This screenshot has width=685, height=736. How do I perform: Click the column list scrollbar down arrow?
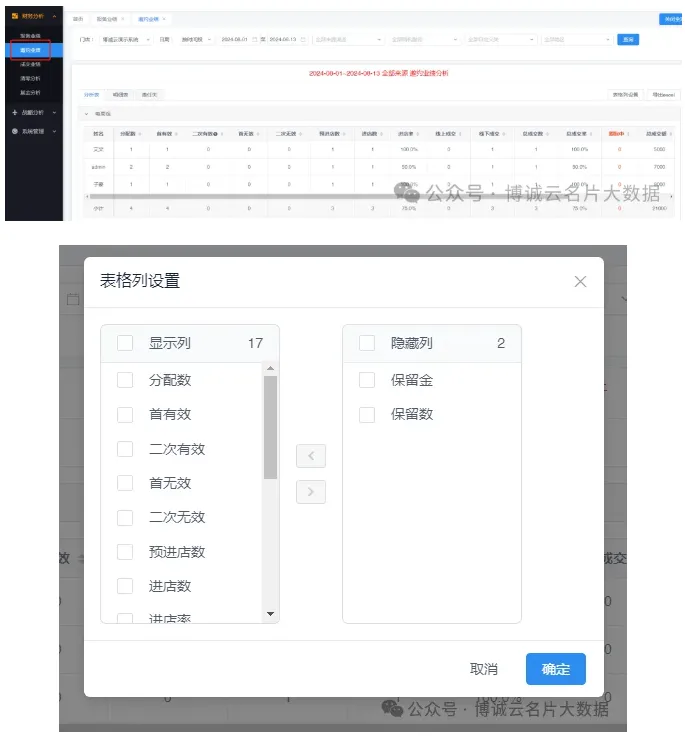tap(270, 613)
